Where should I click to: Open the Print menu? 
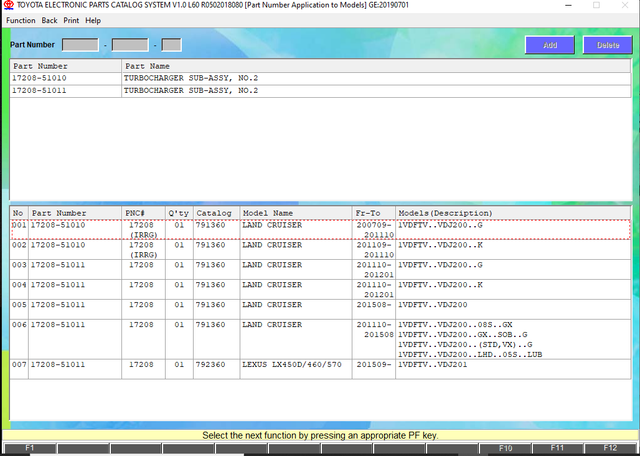point(71,20)
